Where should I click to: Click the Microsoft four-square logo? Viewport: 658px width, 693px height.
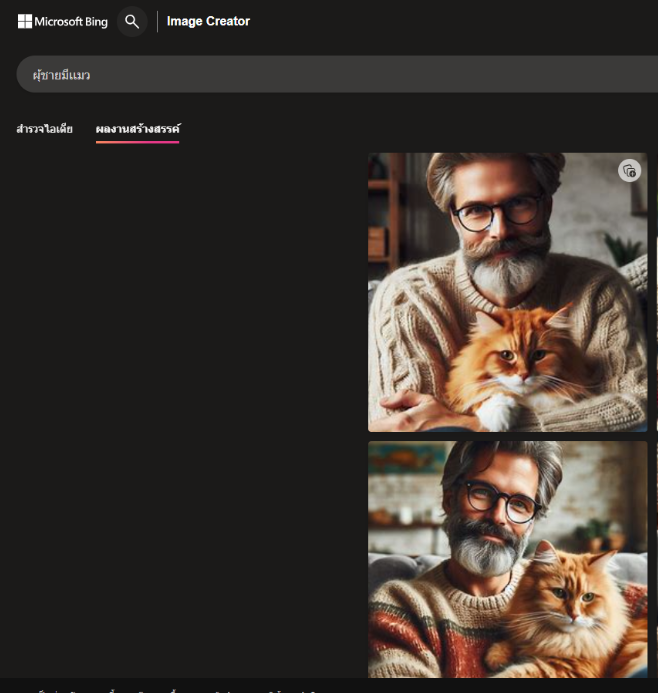coord(25,21)
